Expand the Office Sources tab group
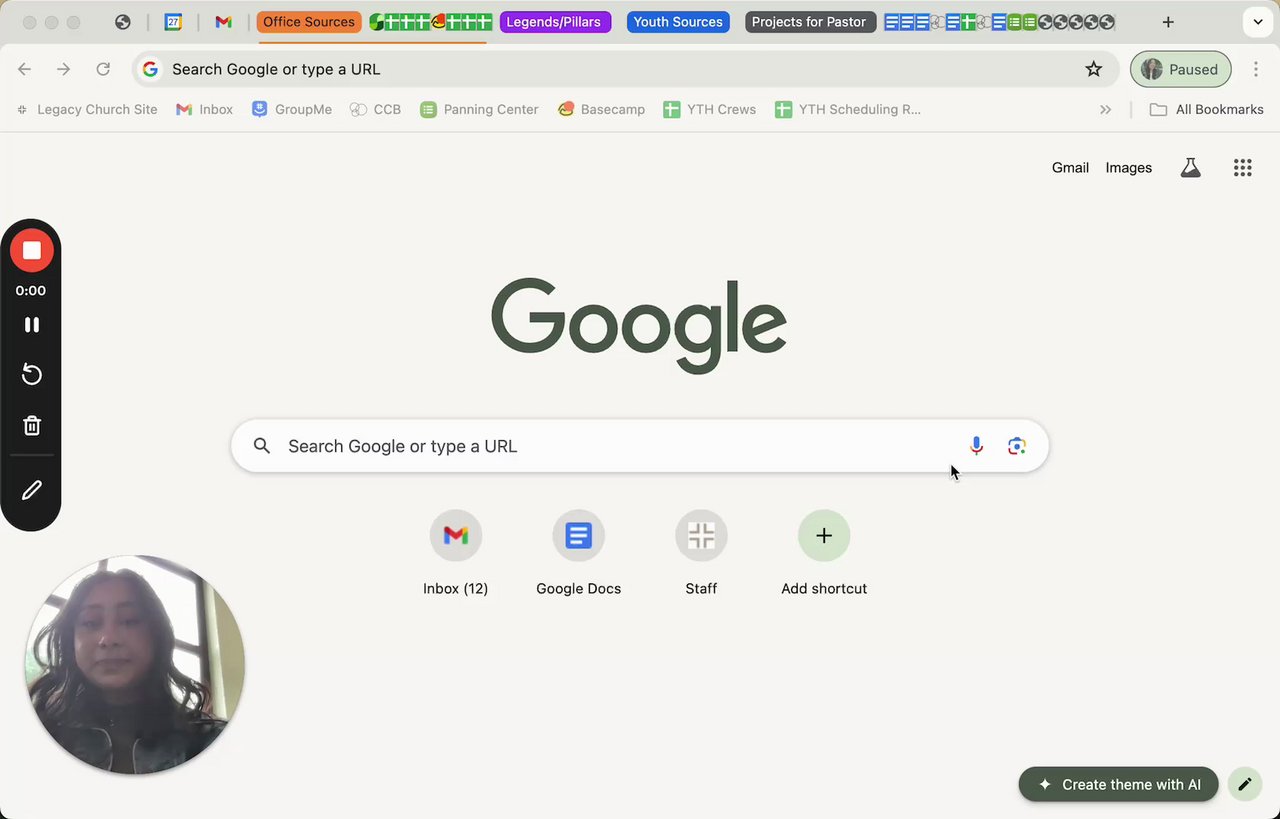1280x819 pixels. (309, 22)
